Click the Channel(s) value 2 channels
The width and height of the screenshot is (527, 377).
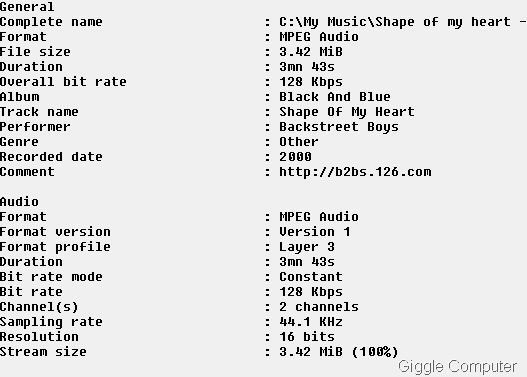click(319, 307)
